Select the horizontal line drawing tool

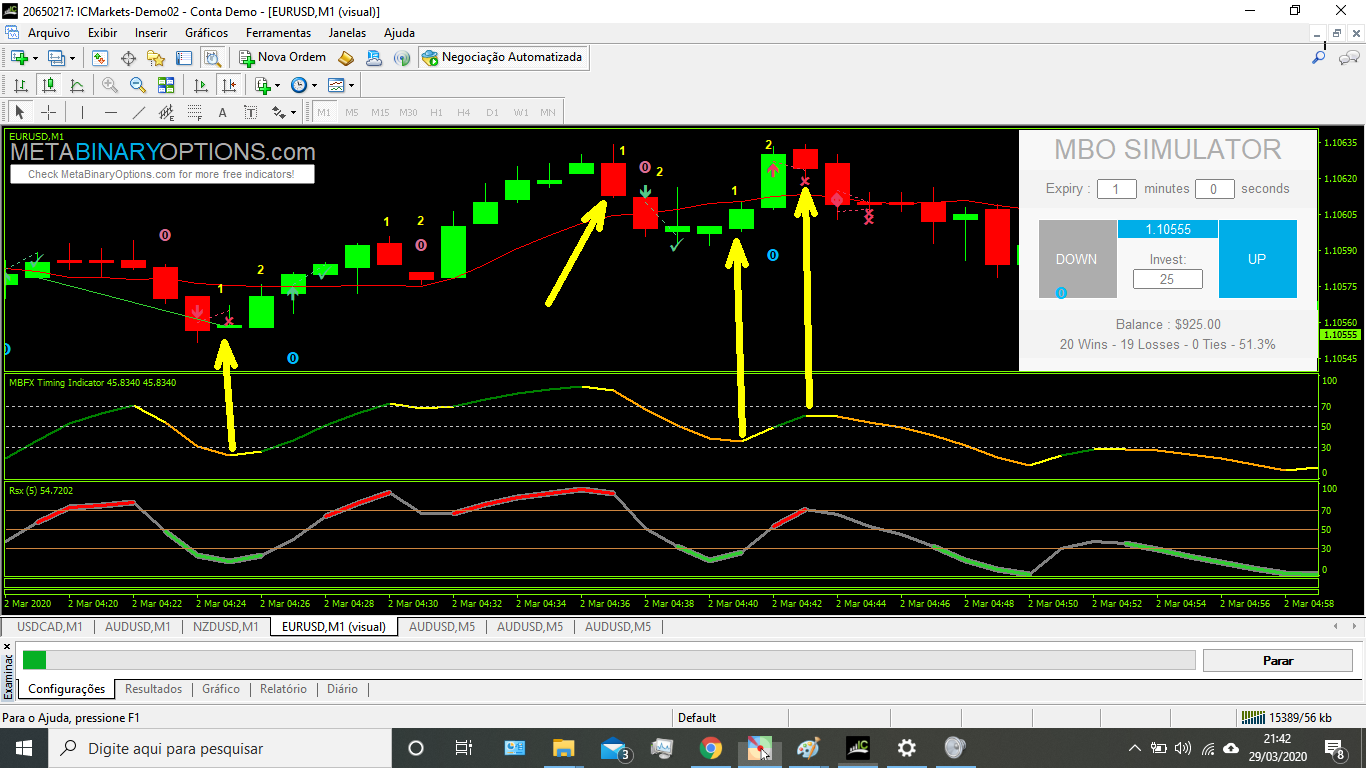(110, 112)
